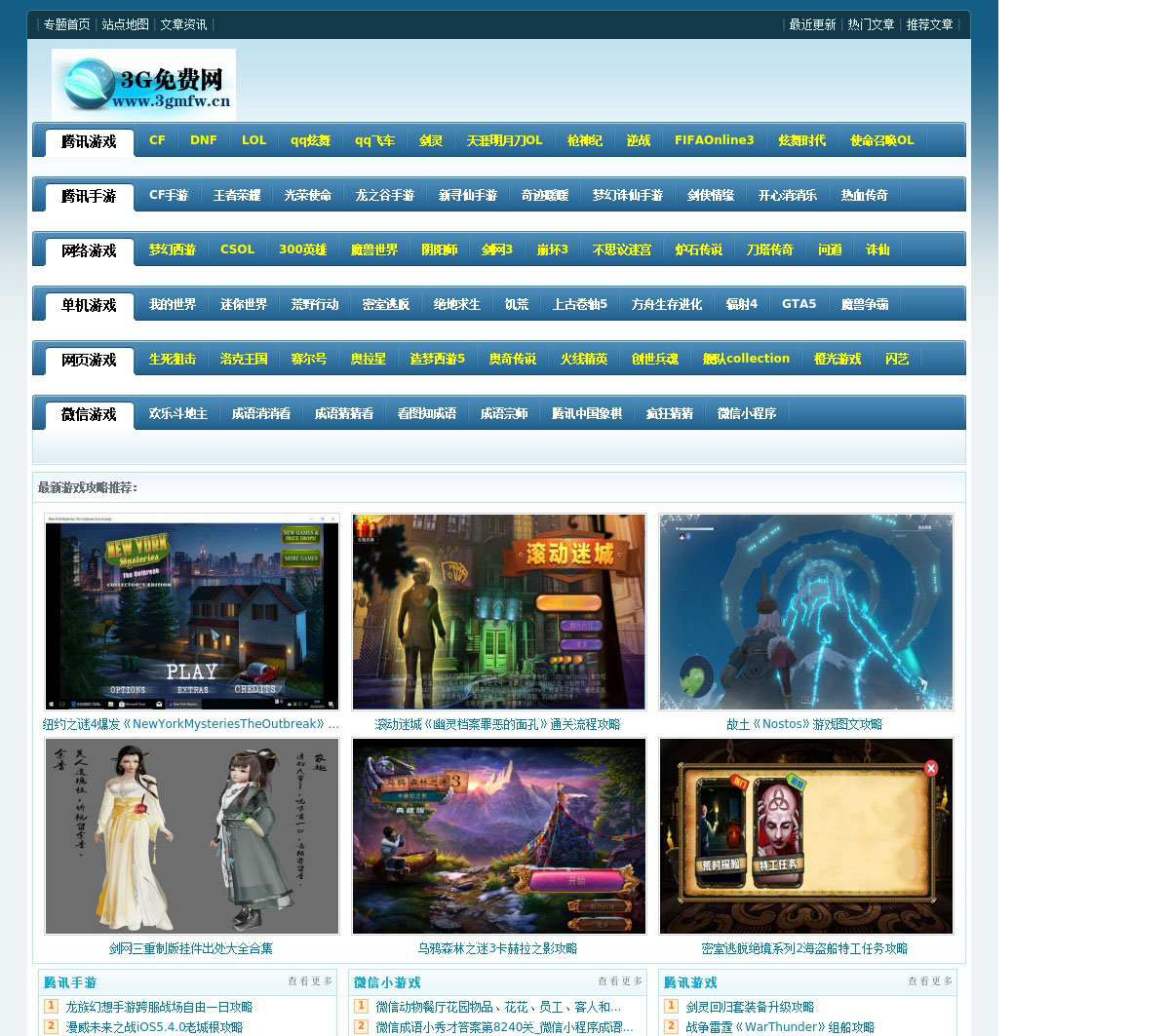Open the 王者荣耀 mobile game link
1170x1036 pixels.
tap(237, 196)
